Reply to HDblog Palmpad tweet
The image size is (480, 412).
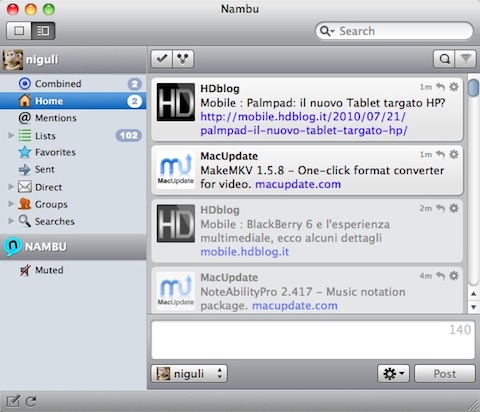point(441,87)
